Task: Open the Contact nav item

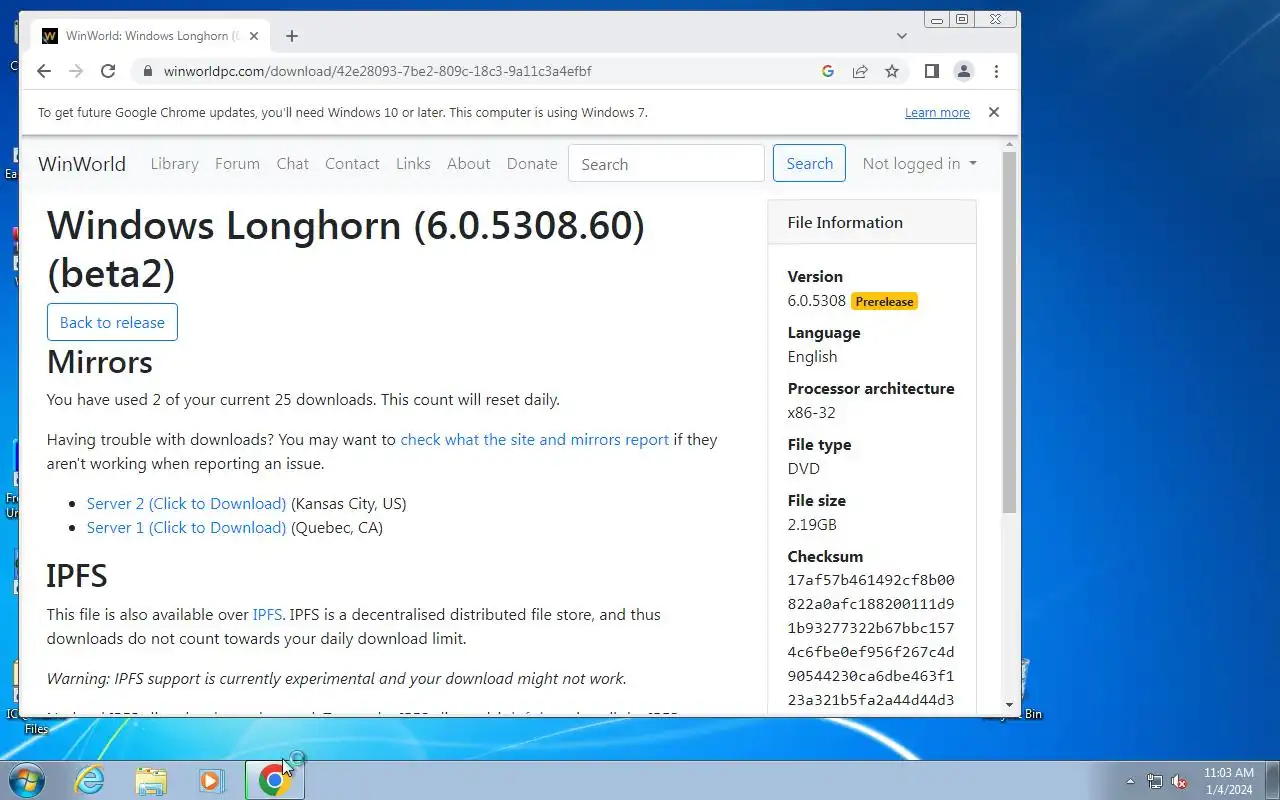Action: click(x=352, y=164)
